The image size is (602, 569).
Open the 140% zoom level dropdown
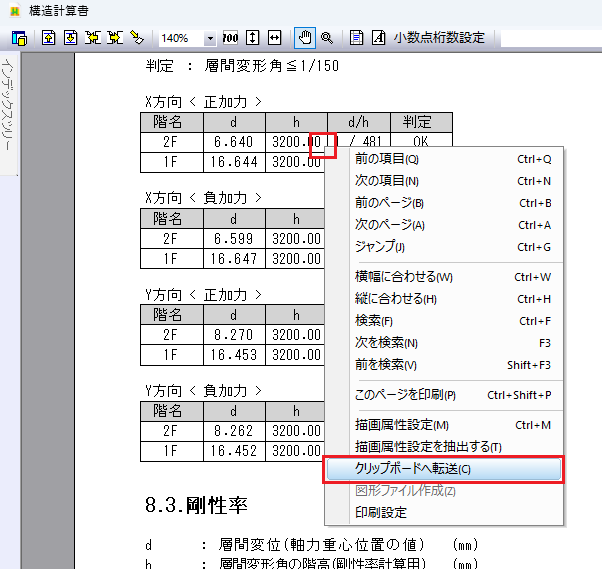pos(210,38)
